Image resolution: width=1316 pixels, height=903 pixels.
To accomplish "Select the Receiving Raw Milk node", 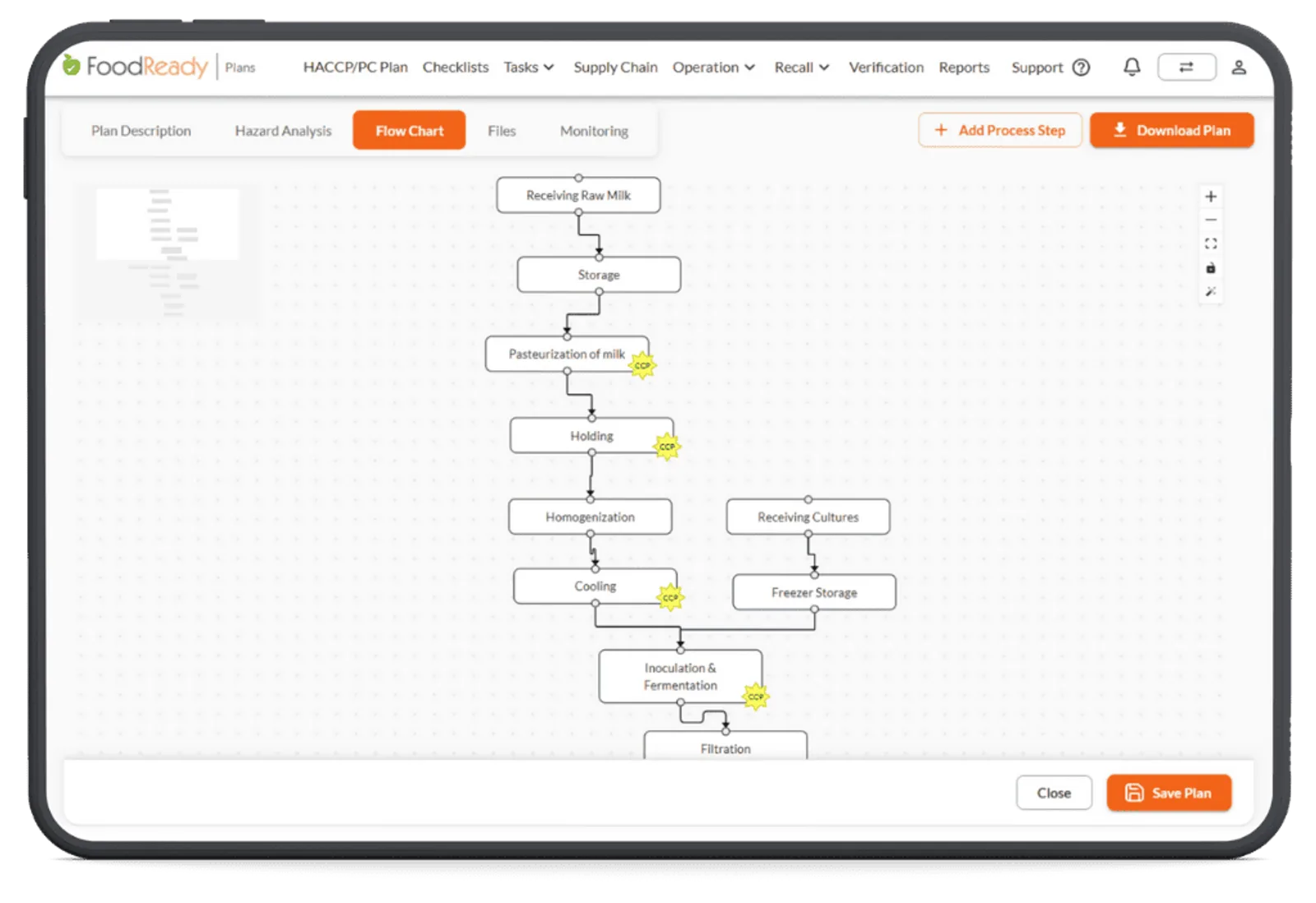I will tap(578, 195).
